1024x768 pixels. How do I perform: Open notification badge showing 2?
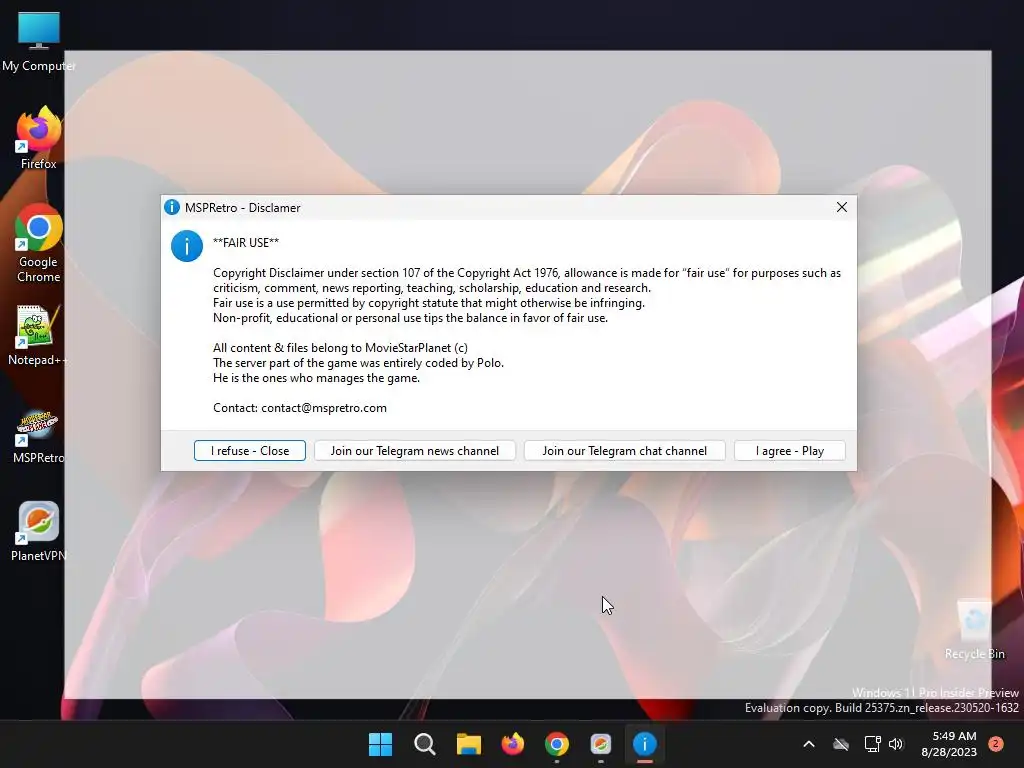995,744
